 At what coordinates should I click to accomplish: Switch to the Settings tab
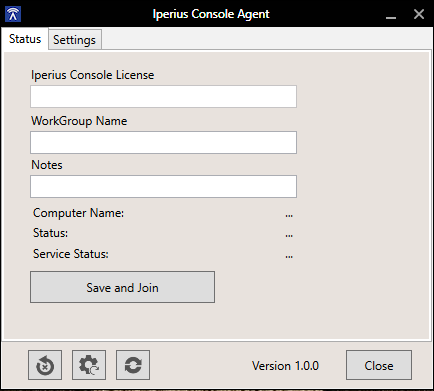(x=75, y=40)
